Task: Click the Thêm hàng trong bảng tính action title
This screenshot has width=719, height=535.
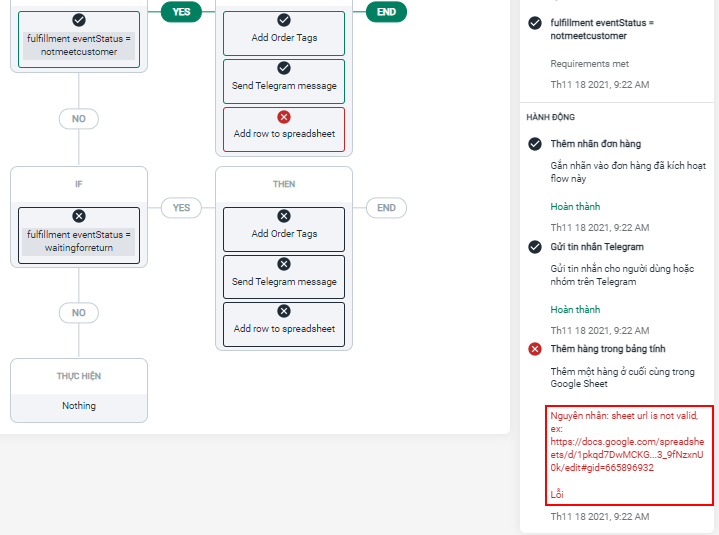Action: pyautogui.click(x=607, y=348)
